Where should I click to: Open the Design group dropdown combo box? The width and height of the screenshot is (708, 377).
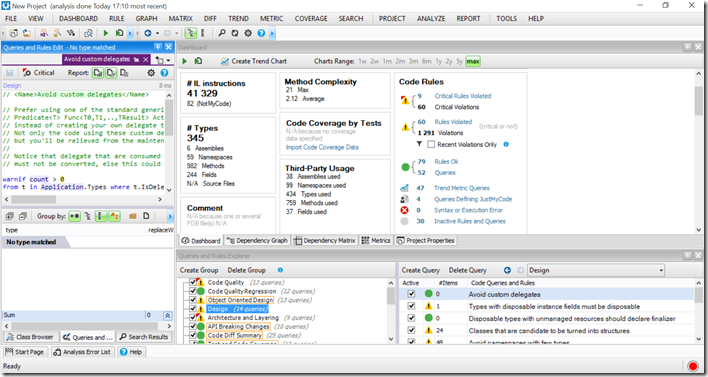tap(596, 270)
